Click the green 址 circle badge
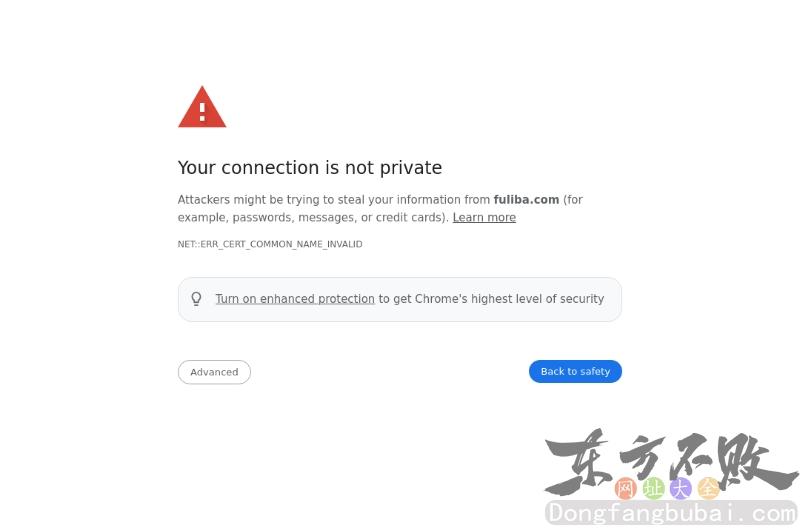The height and width of the screenshot is (528, 800). point(653,489)
